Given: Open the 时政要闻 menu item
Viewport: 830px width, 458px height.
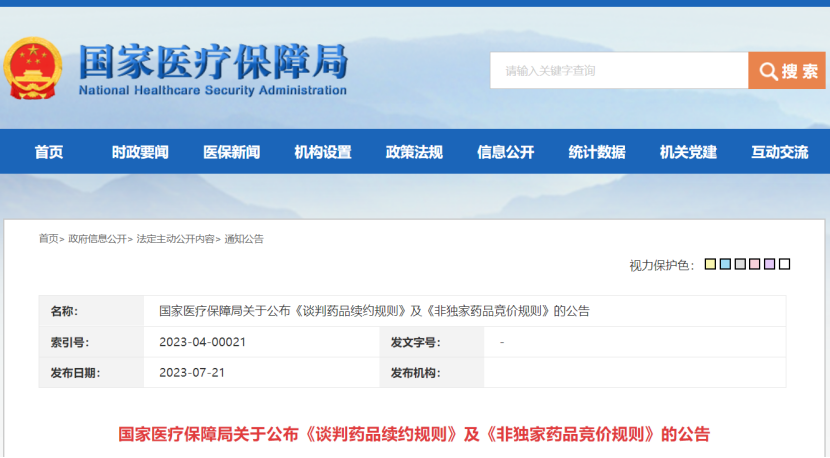Looking at the screenshot, I should (x=140, y=152).
